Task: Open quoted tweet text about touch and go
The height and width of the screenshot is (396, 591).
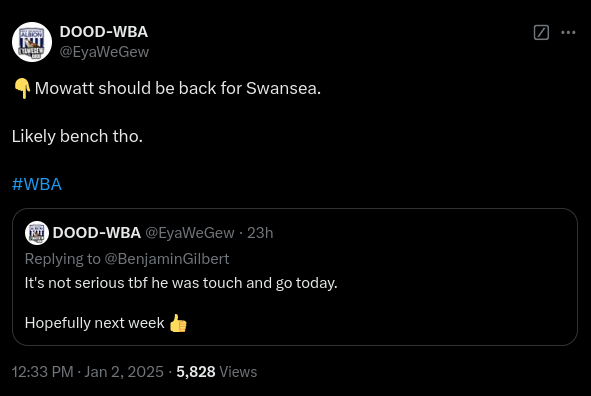Action: 181,283
